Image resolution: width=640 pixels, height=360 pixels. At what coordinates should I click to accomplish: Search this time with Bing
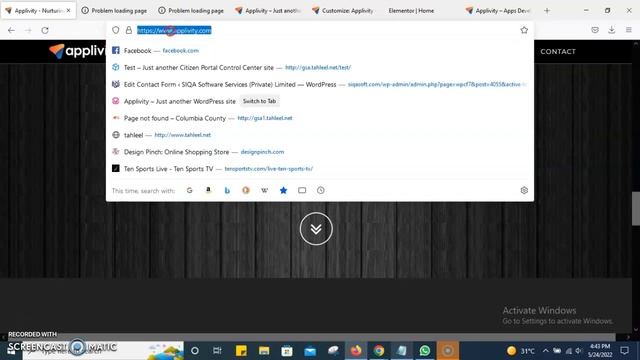tap(227, 190)
